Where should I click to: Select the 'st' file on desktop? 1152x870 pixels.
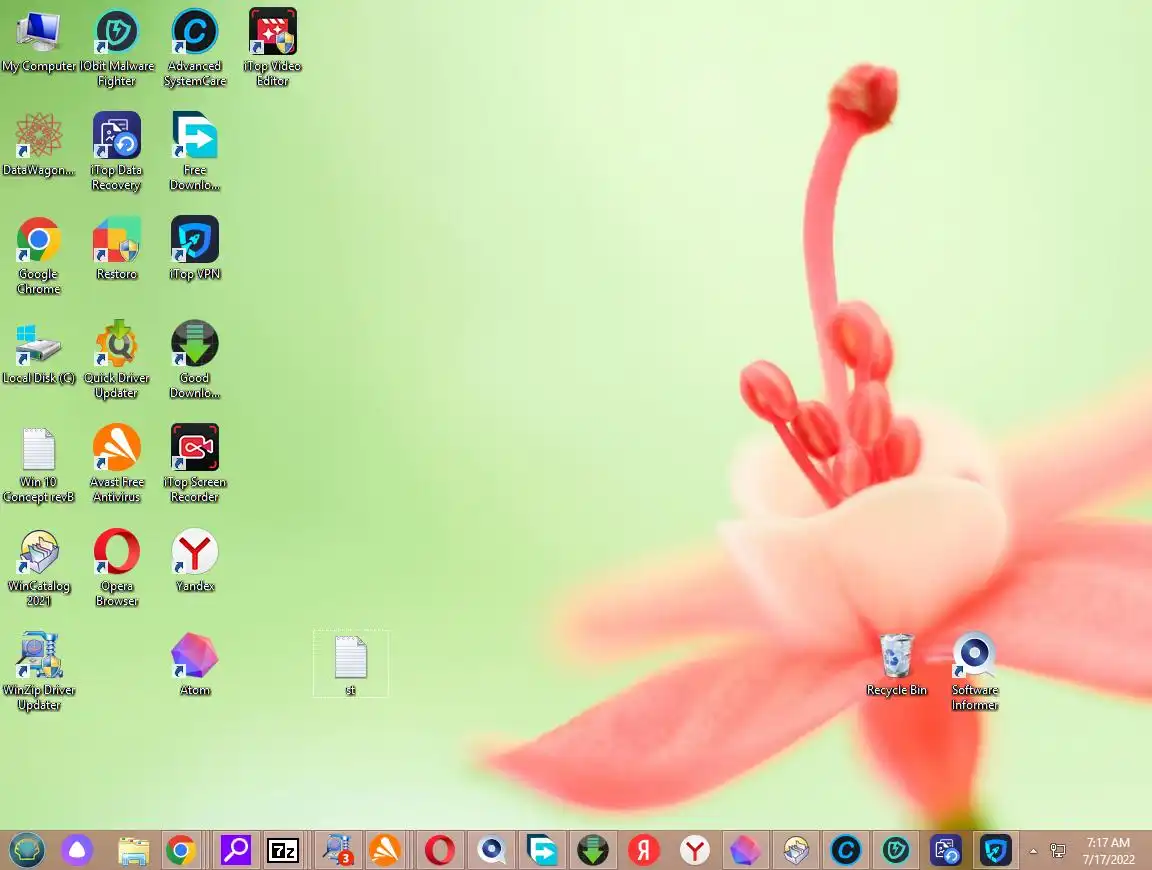click(x=350, y=664)
